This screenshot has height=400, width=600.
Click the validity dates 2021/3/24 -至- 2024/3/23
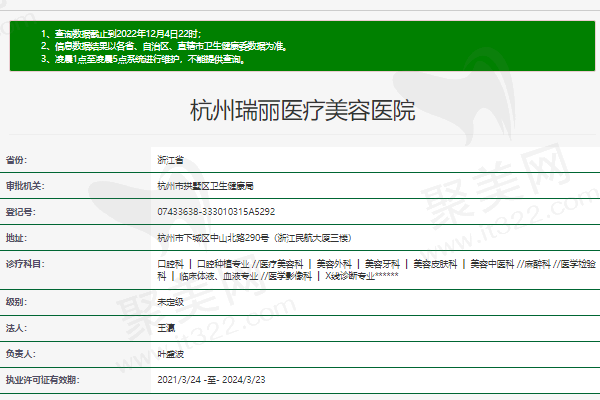pyautogui.click(x=211, y=380)
